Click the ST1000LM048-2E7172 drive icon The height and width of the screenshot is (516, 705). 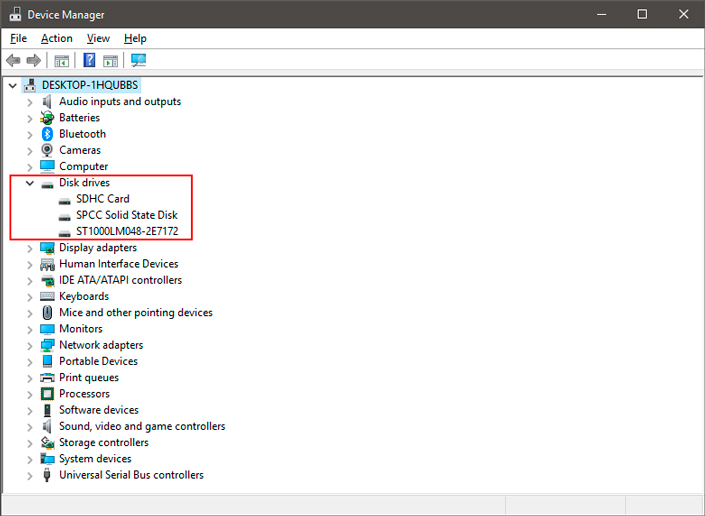coord(64,233)
